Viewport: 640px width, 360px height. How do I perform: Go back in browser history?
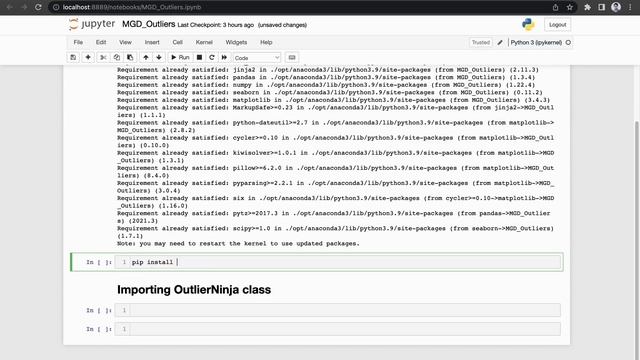click(x=10, y=7)
